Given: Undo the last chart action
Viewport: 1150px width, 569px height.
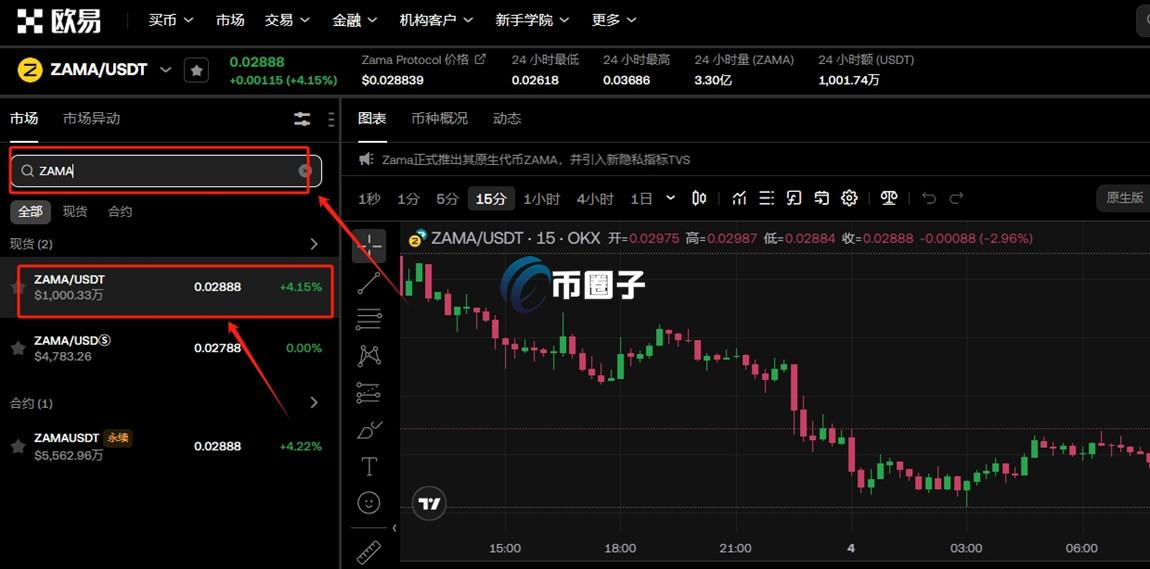Looking at the screenshot, I should pos(929,198).
